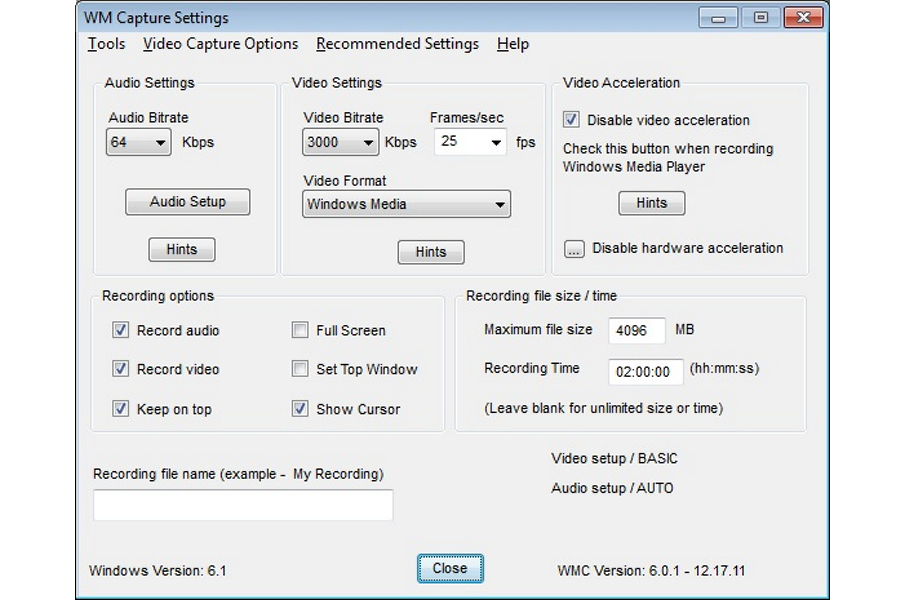Click Hints under Video Acceleration
The width and height of the screenshot is (900, 600).
pos(651,202)
